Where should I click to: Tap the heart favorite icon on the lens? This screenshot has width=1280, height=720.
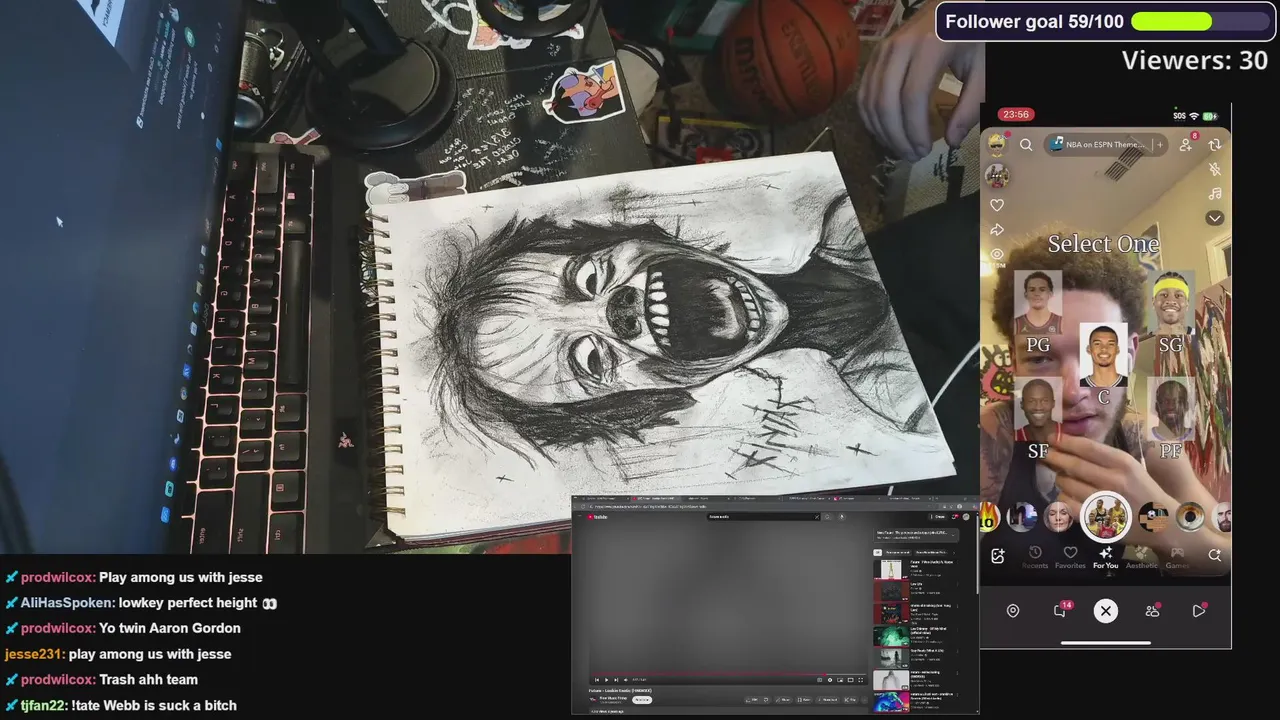[x=997, y=205]
